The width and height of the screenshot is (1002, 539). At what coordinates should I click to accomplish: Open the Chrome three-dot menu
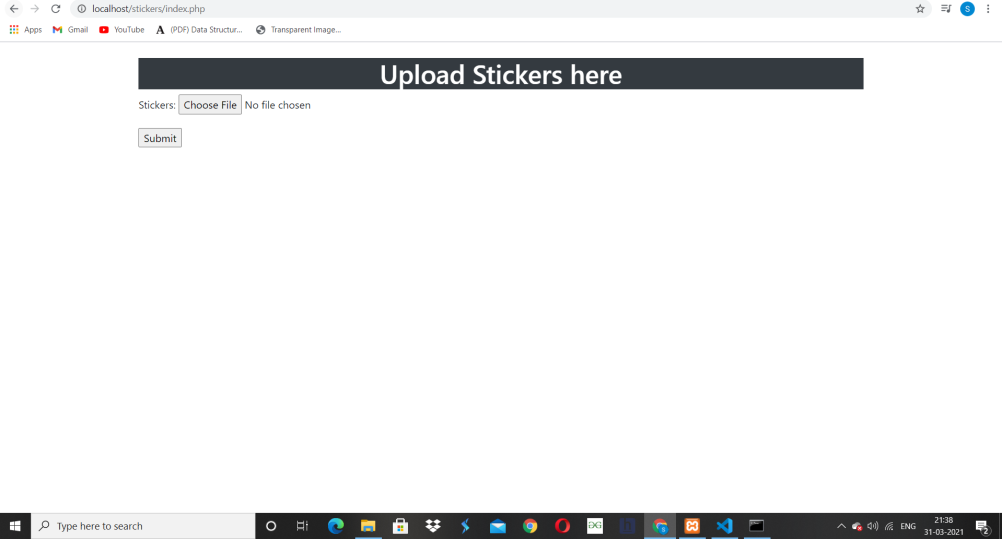(x=988, y=9)
